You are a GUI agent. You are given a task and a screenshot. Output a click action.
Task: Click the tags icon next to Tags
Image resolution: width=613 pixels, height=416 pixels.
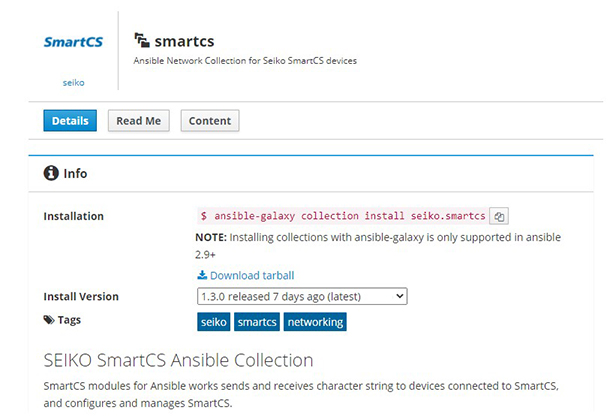49,320
